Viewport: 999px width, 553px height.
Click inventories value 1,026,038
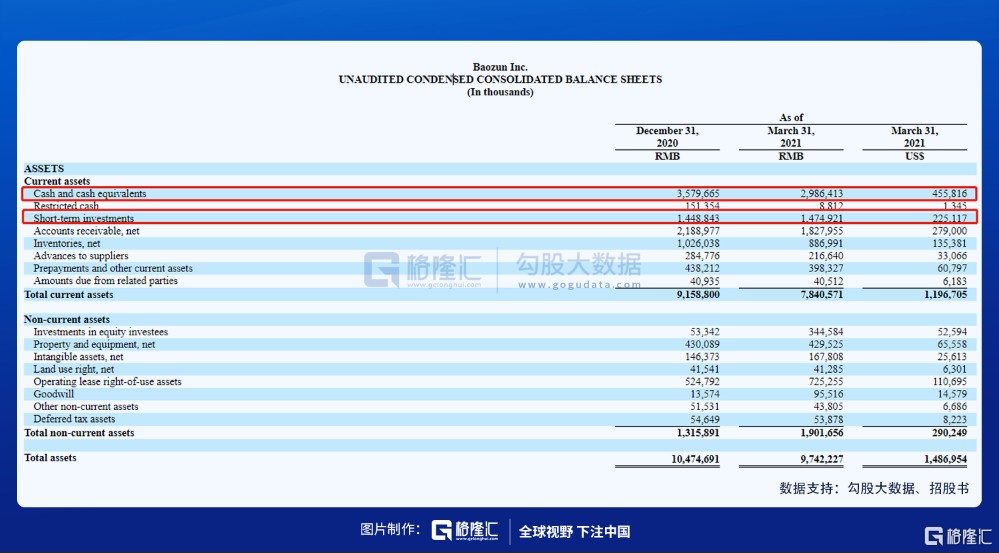click(698, 243)
